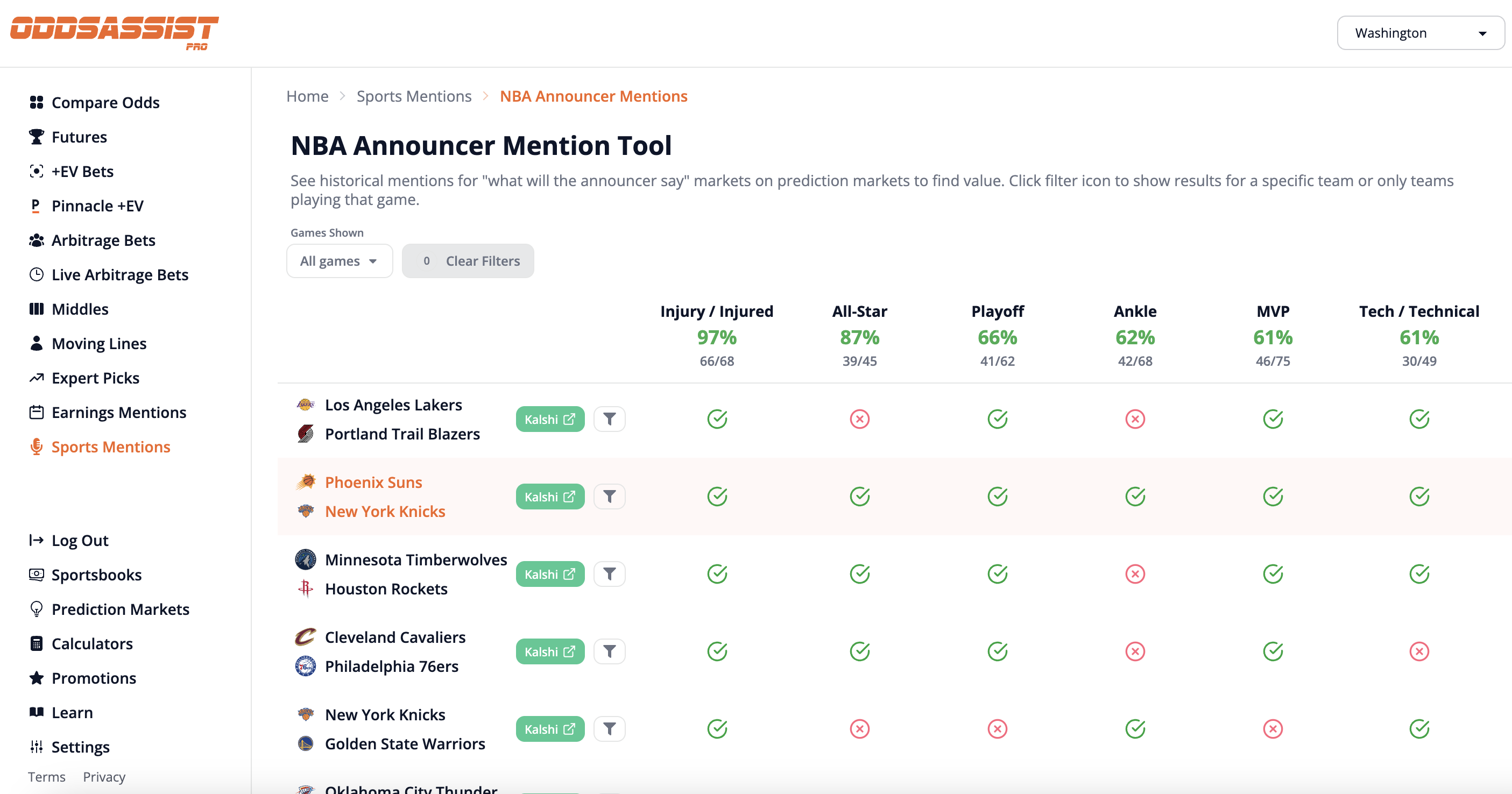Toggle the Playoff check mark for Cleveland Cavaliers
Viewport: 1512px width, 794px height.
point(998,651)
